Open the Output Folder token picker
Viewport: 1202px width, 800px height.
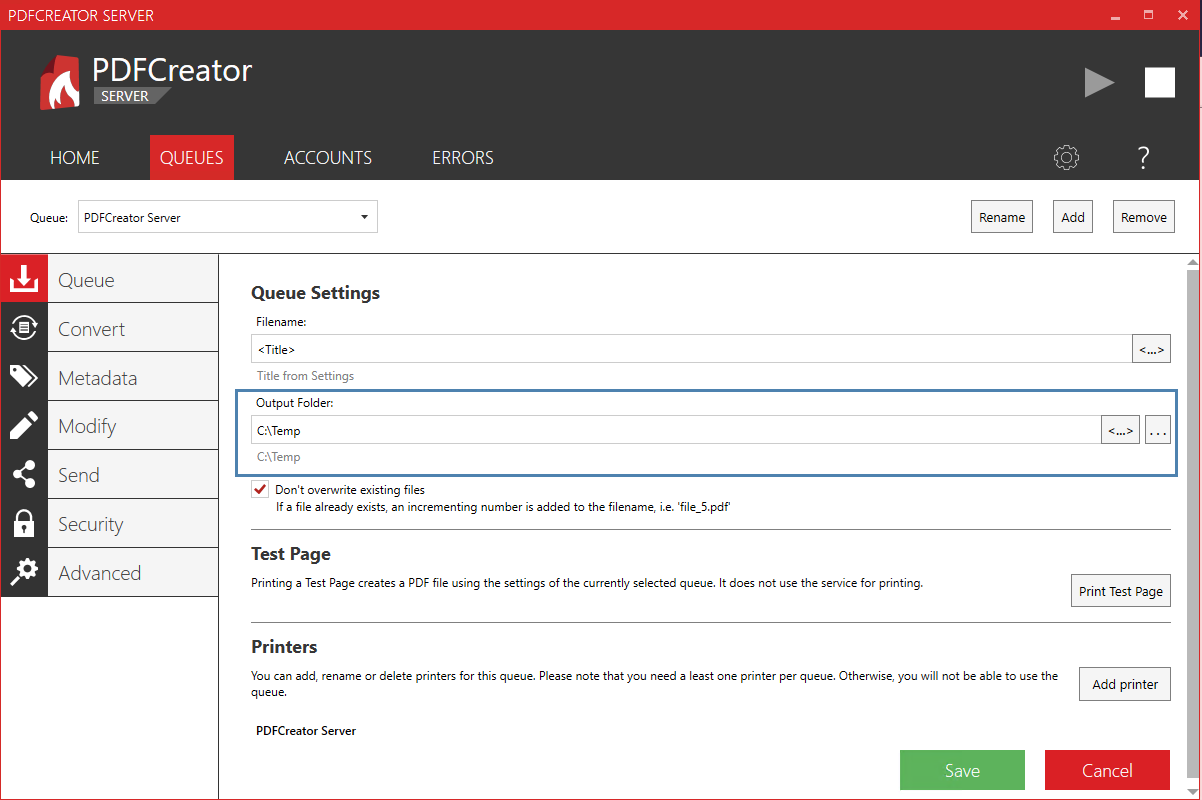tap(1120, 429)
